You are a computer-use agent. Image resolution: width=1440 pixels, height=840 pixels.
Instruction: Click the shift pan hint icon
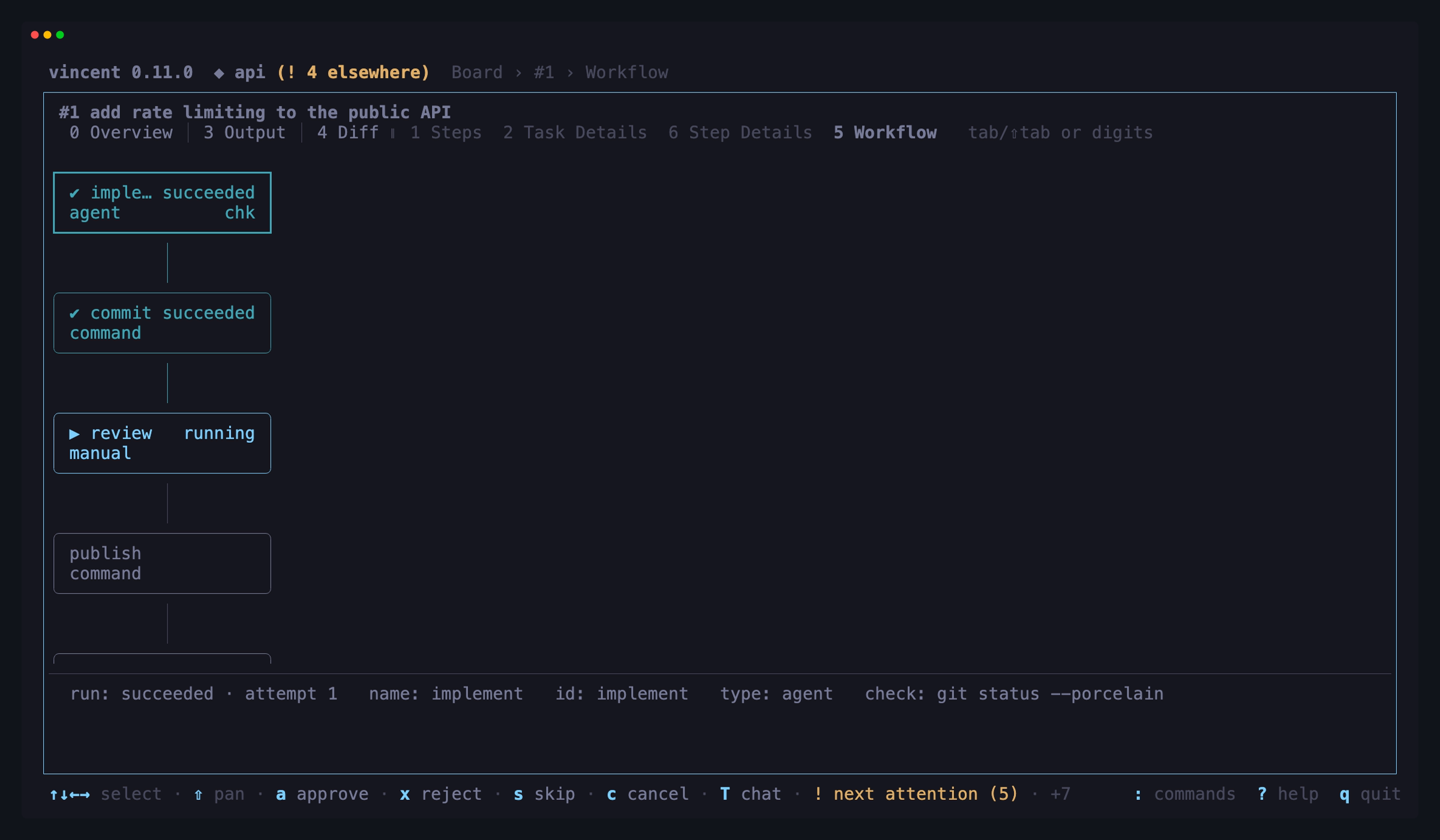tap(198, 794)
